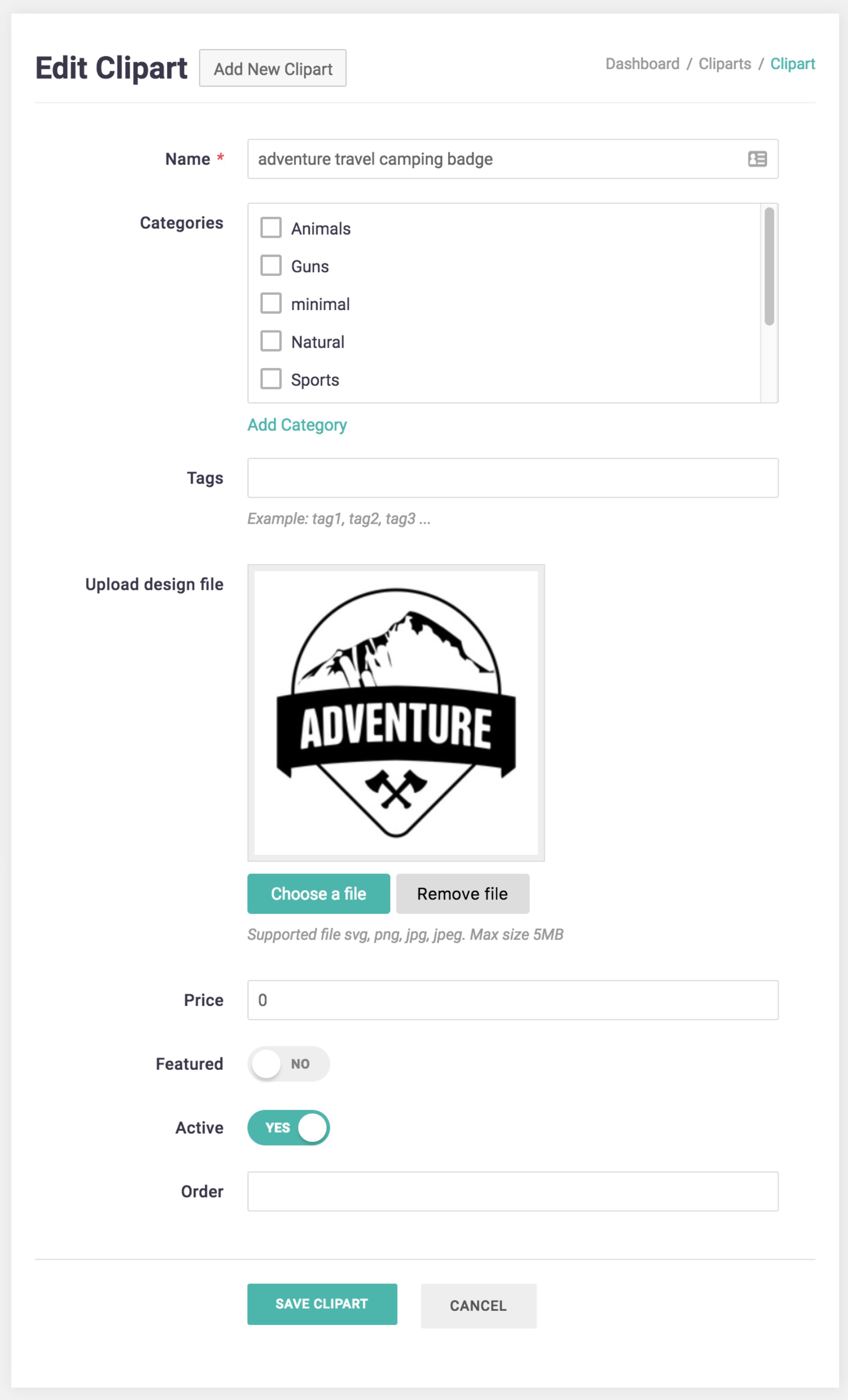Click the Adventure badge image thumbnail

396,712
